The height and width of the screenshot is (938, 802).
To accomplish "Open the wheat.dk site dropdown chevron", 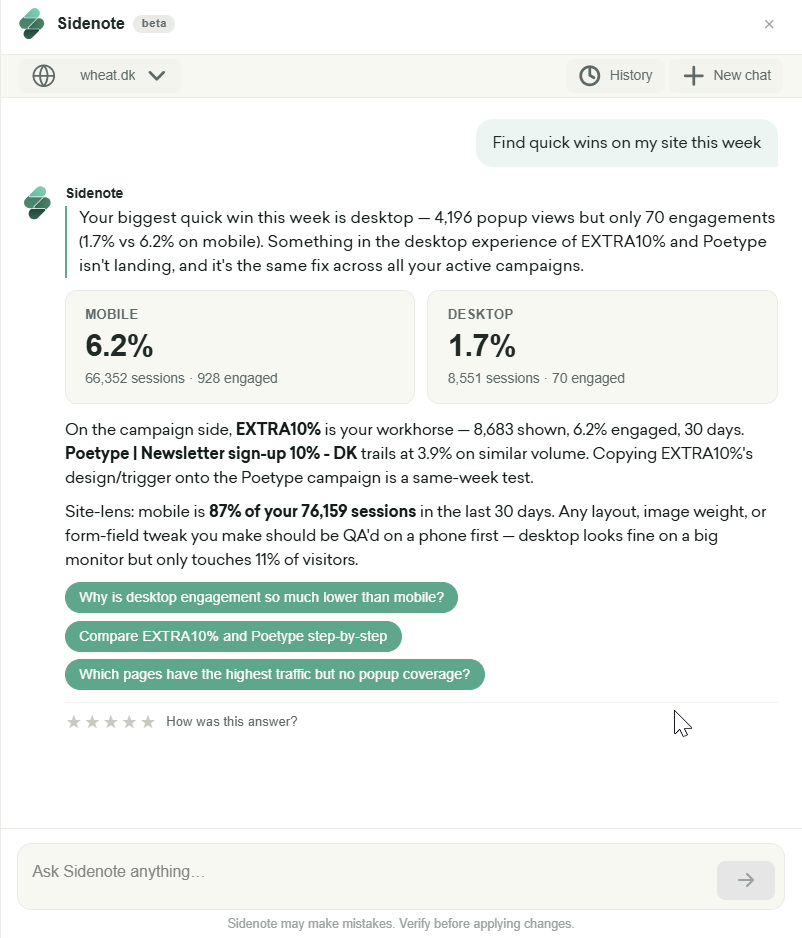I will (157, 76).
